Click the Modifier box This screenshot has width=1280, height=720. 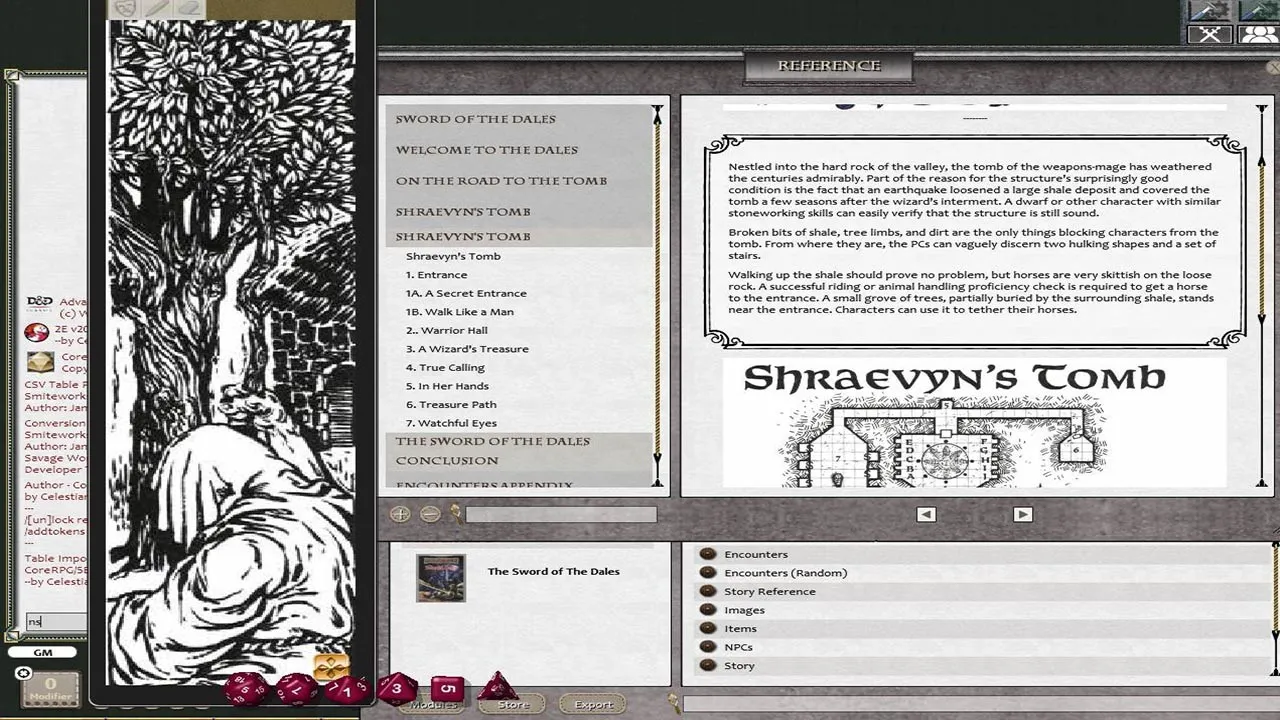point(50,689)
